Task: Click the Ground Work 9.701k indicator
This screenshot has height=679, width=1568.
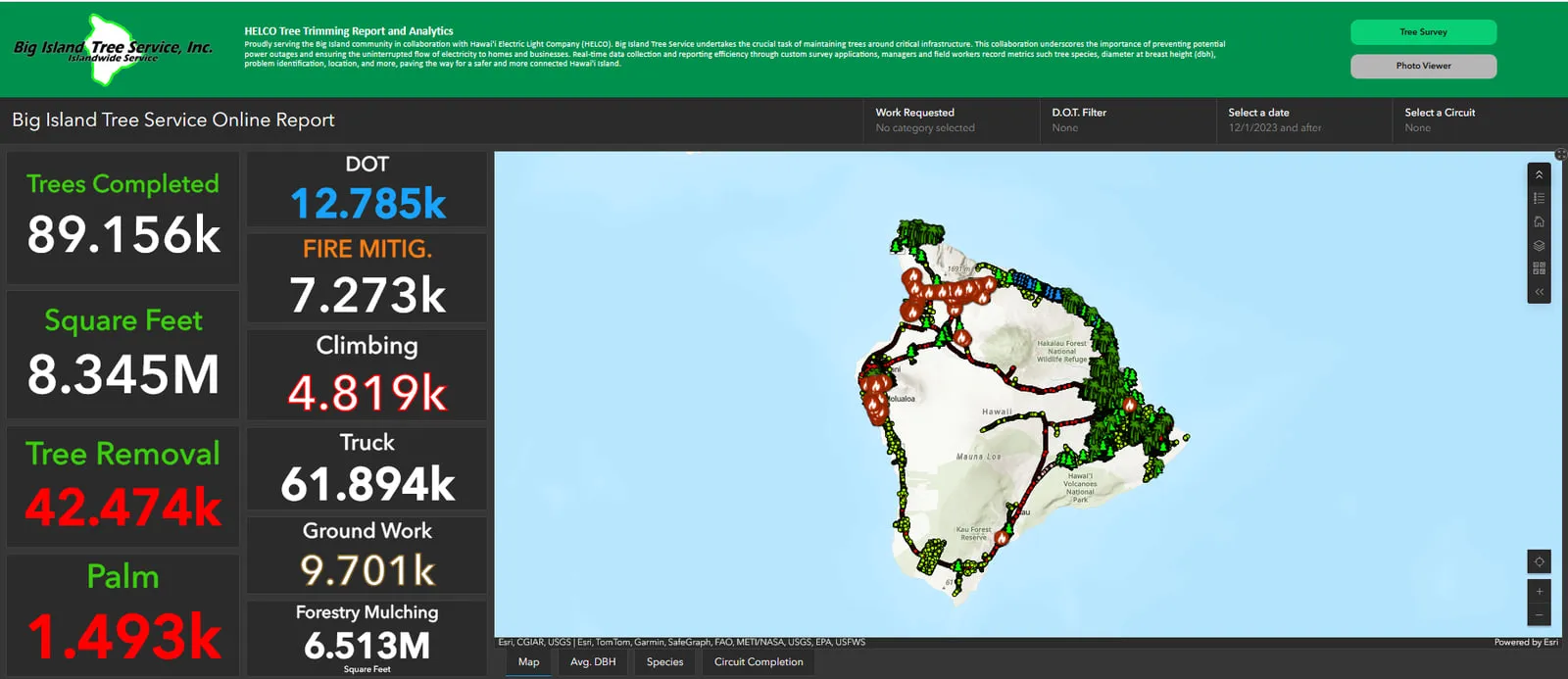Action: [x=367, y=555]
